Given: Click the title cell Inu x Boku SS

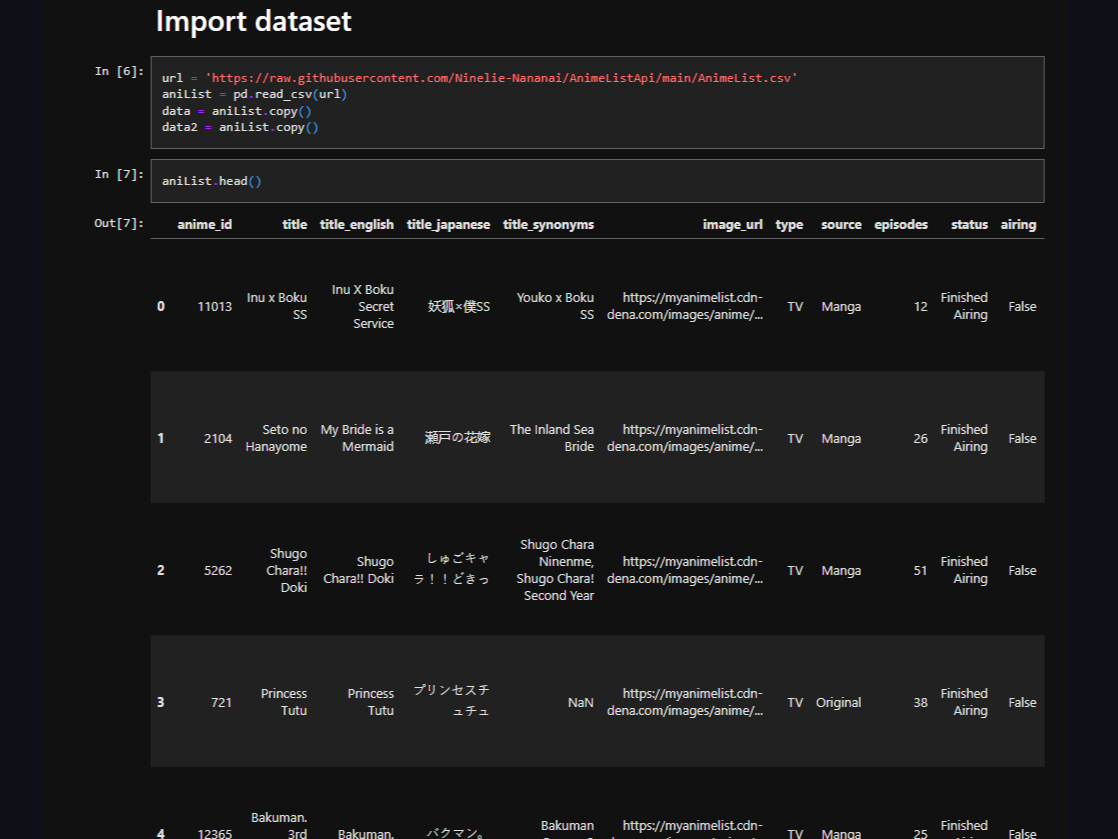Looking at the screenshot, I should click(x=277, y=307).
